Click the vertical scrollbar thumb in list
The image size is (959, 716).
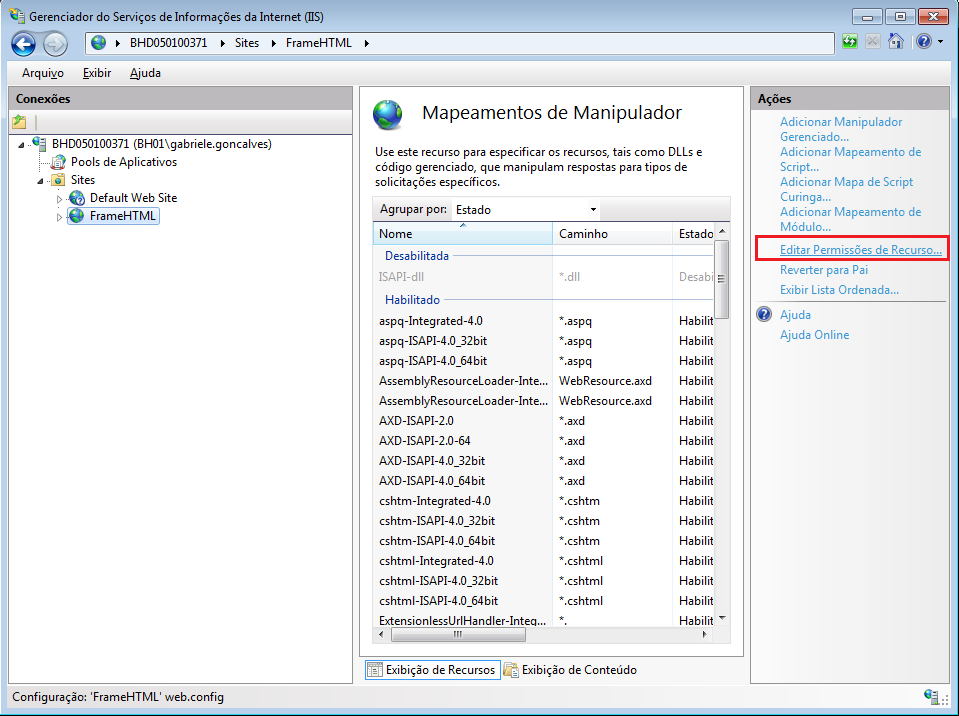[x=722, y=279]
